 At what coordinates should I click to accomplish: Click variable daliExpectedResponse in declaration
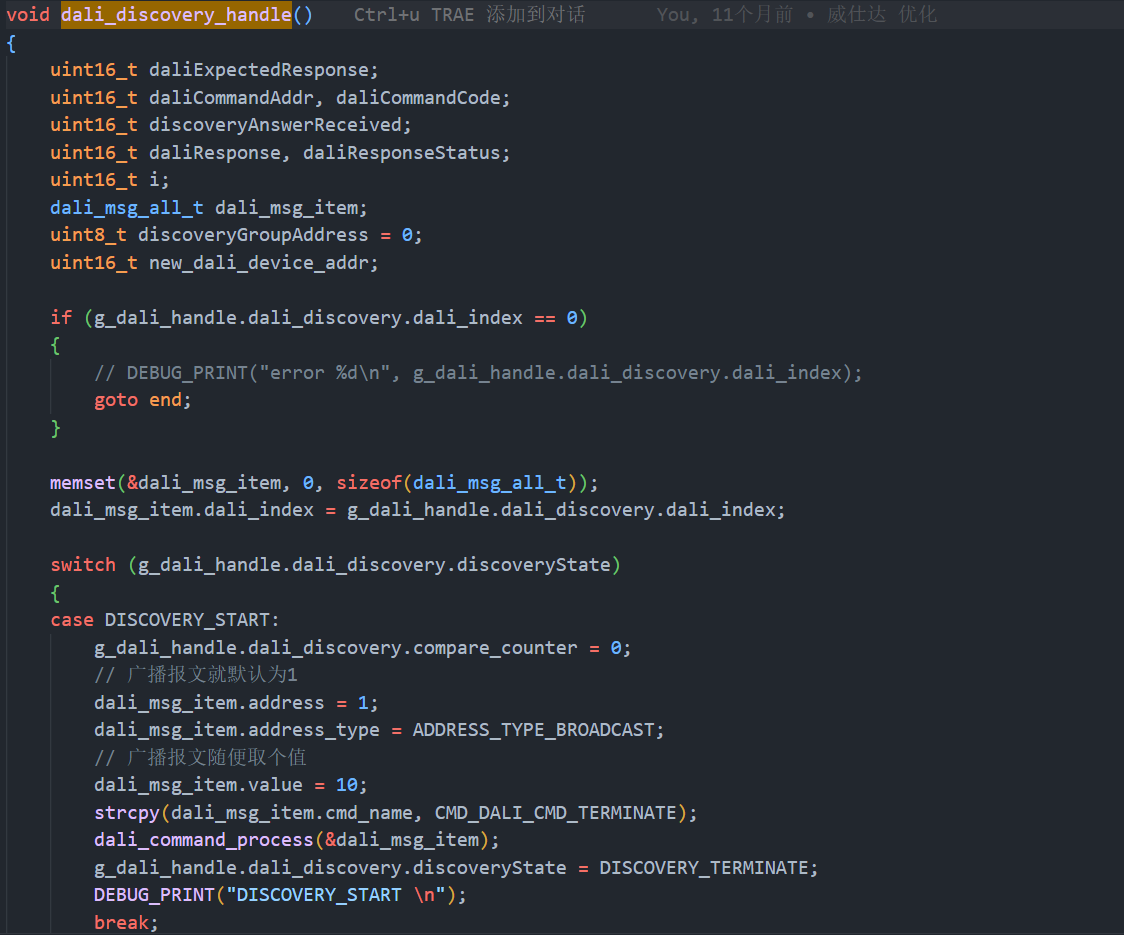point(259,70)
